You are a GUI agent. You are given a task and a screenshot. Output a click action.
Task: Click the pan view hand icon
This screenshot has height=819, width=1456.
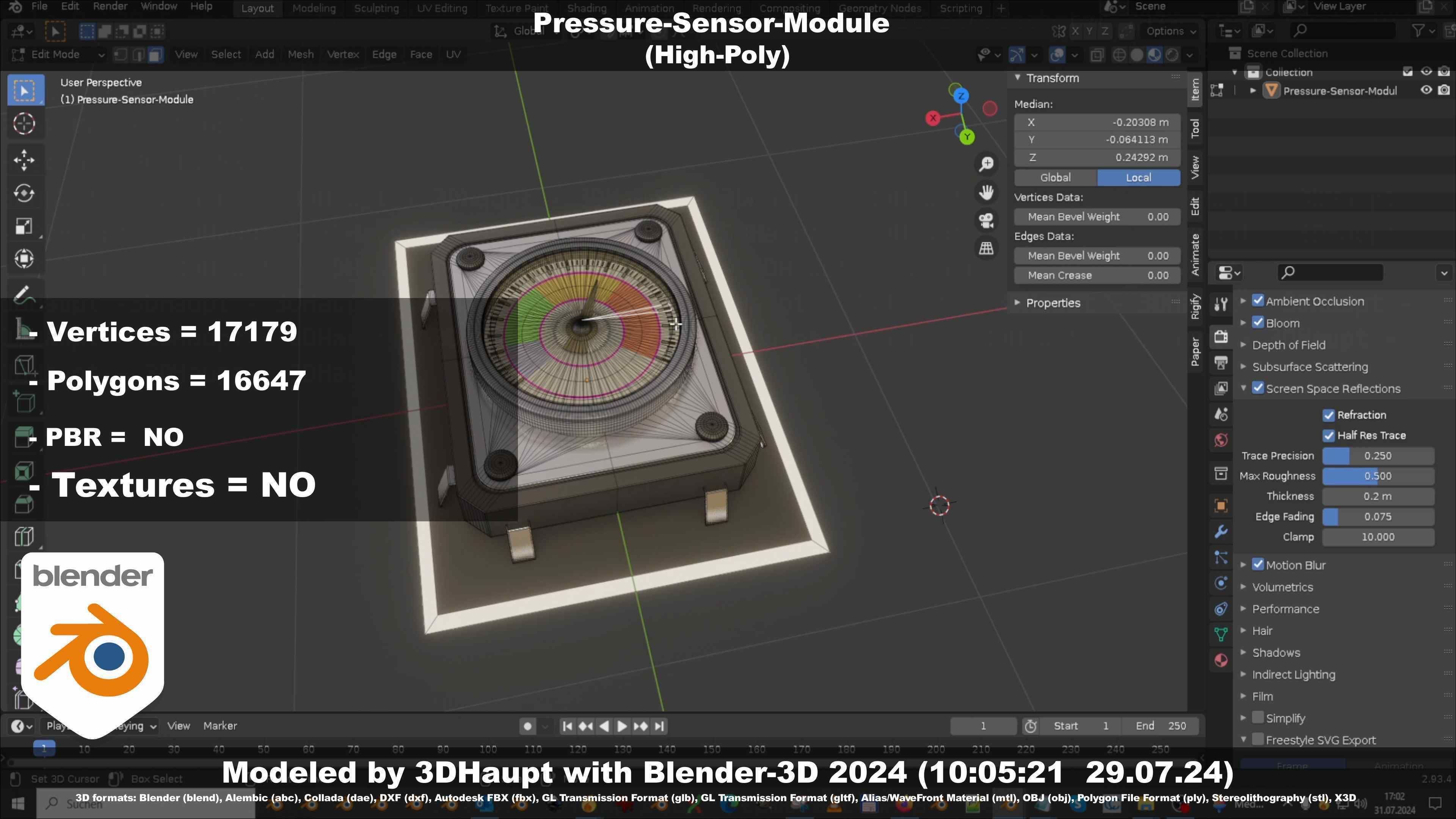coord(986,192)
